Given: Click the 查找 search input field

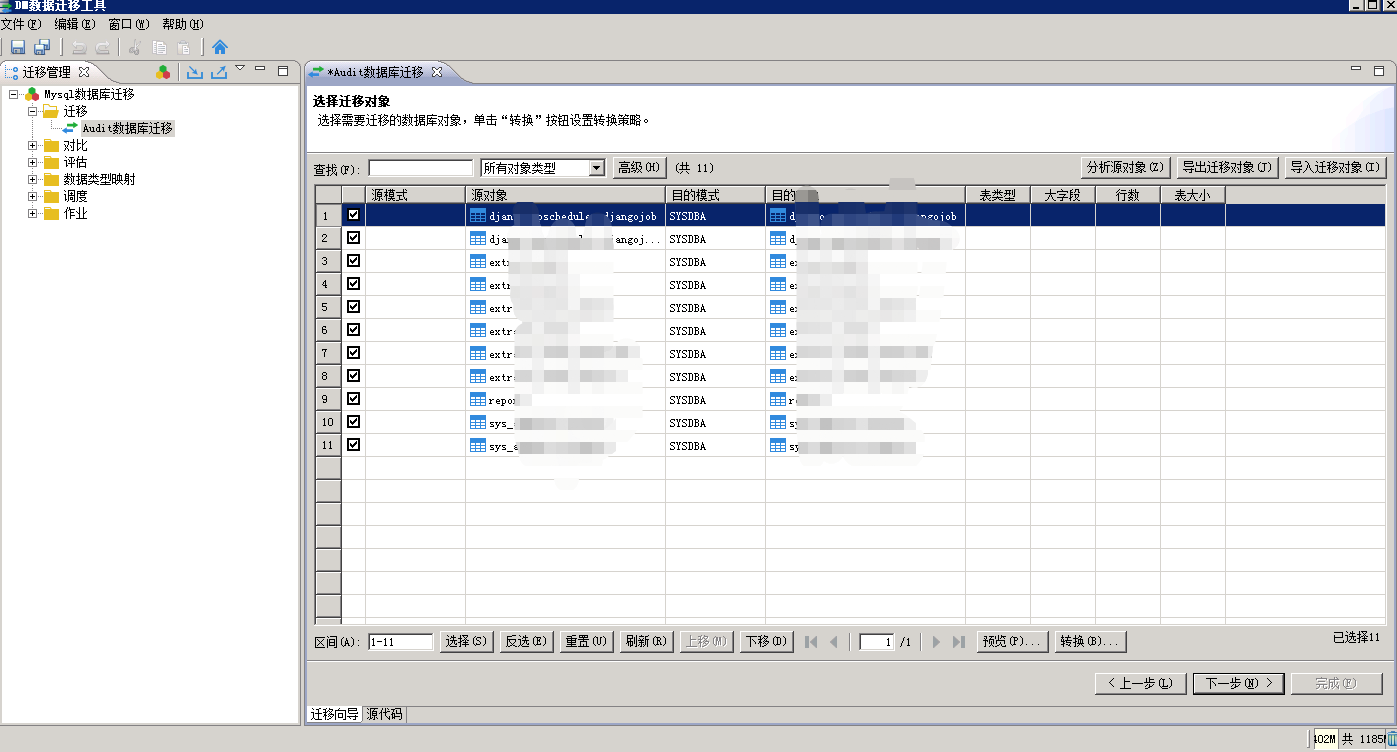Looking at the screenshot, I should tap(420, 168).
